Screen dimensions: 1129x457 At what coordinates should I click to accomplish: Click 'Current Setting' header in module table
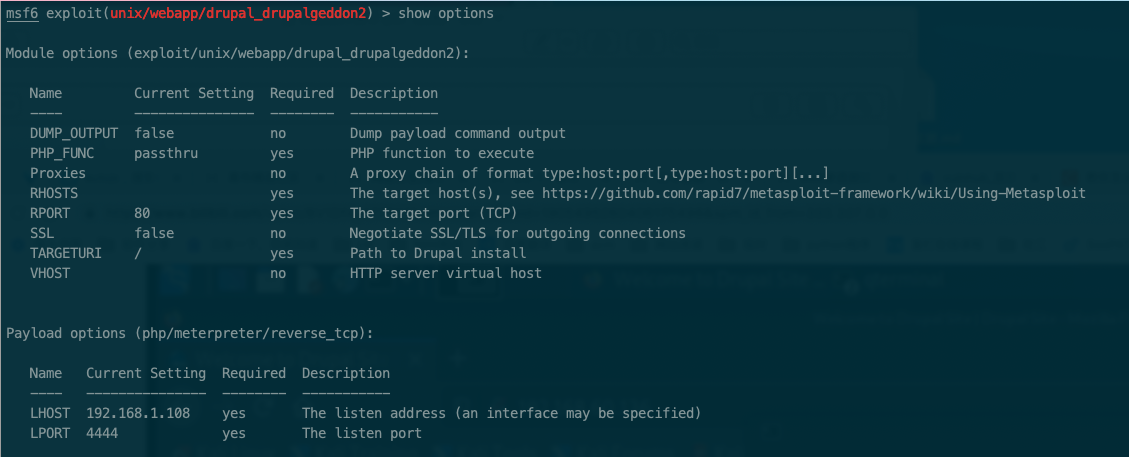click(x=194, y=94)
